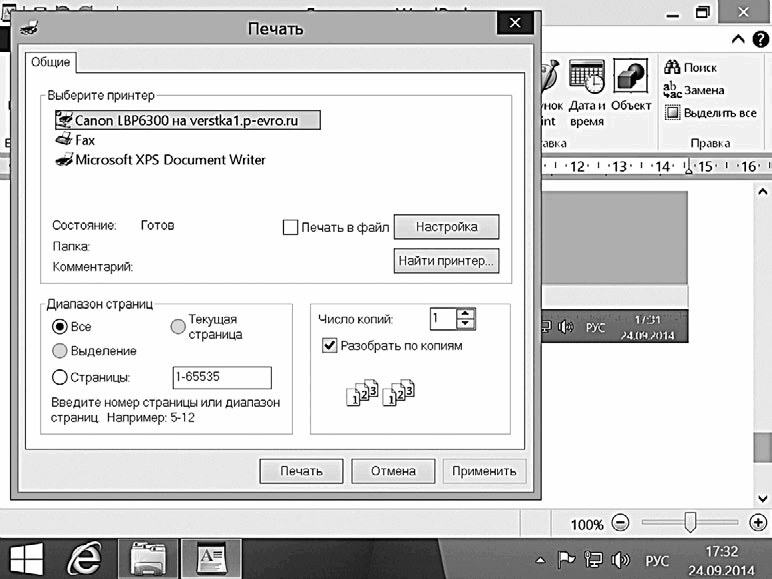This screenshot has width=772, height=579.
Task: Select Microsoft XPS Document Writer printer
Action: click(161, 160)
